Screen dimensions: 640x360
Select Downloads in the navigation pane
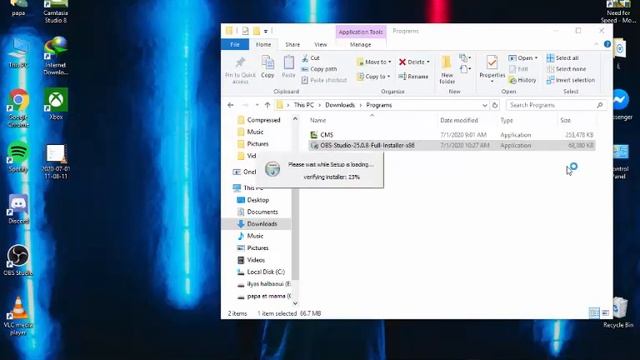coord(262,224)
